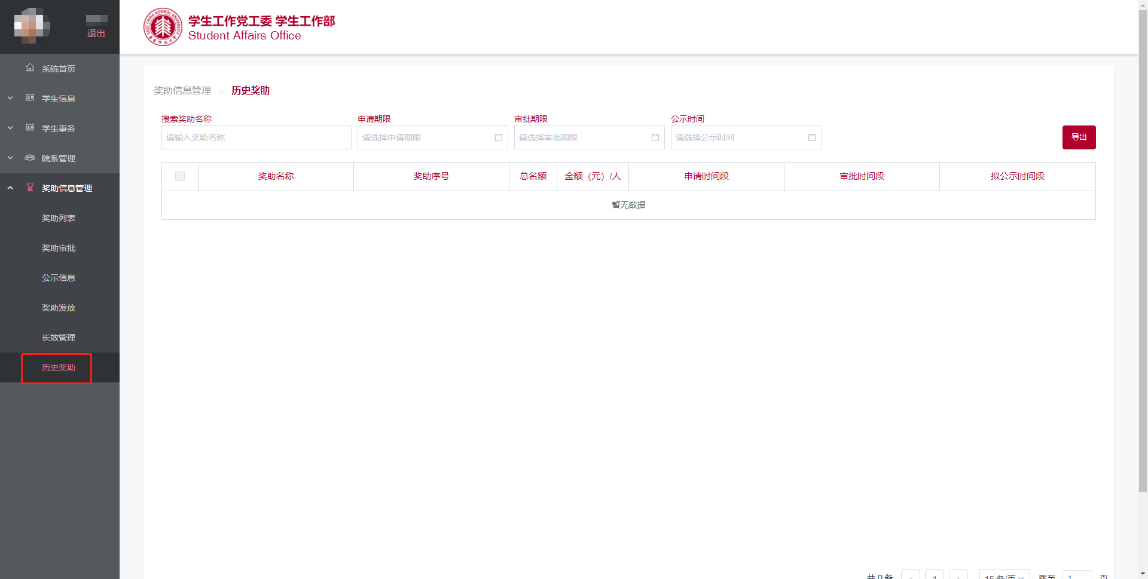The width and height of the screenshot is (1148, 579).
Task: Open calendar icon in 审批期限 field
Action: 655,138
